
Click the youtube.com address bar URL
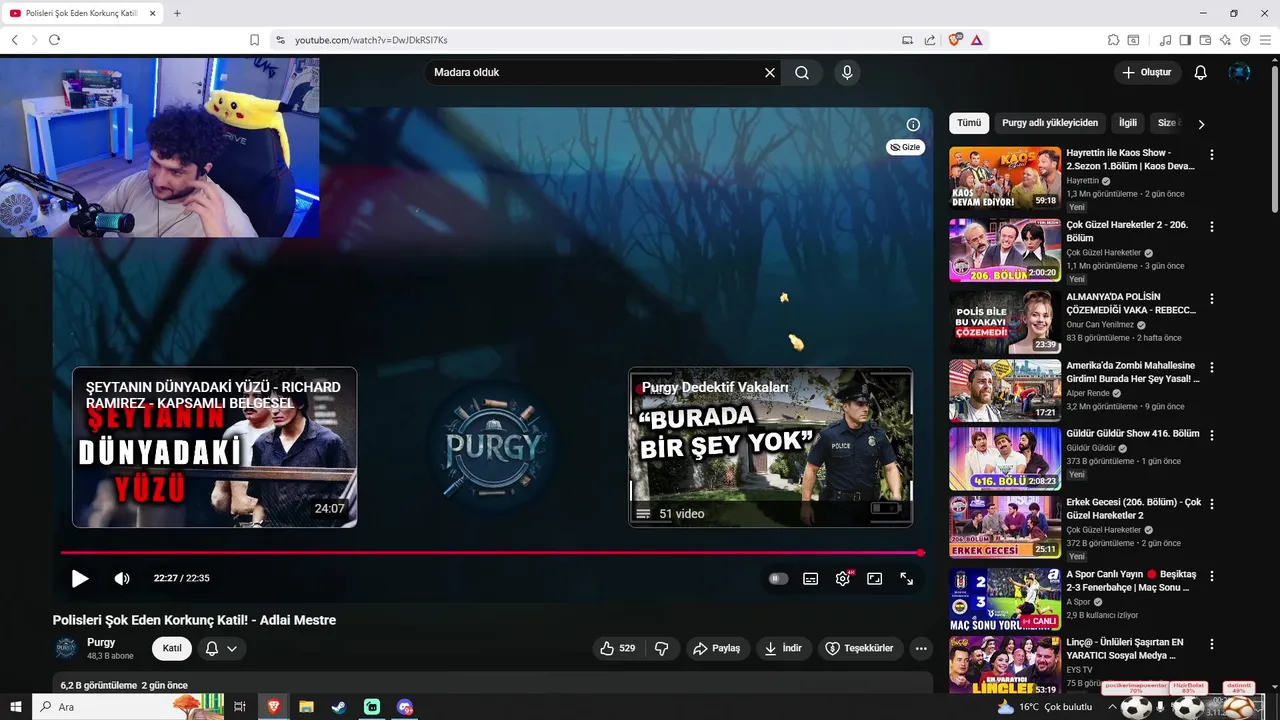(371, 40)
